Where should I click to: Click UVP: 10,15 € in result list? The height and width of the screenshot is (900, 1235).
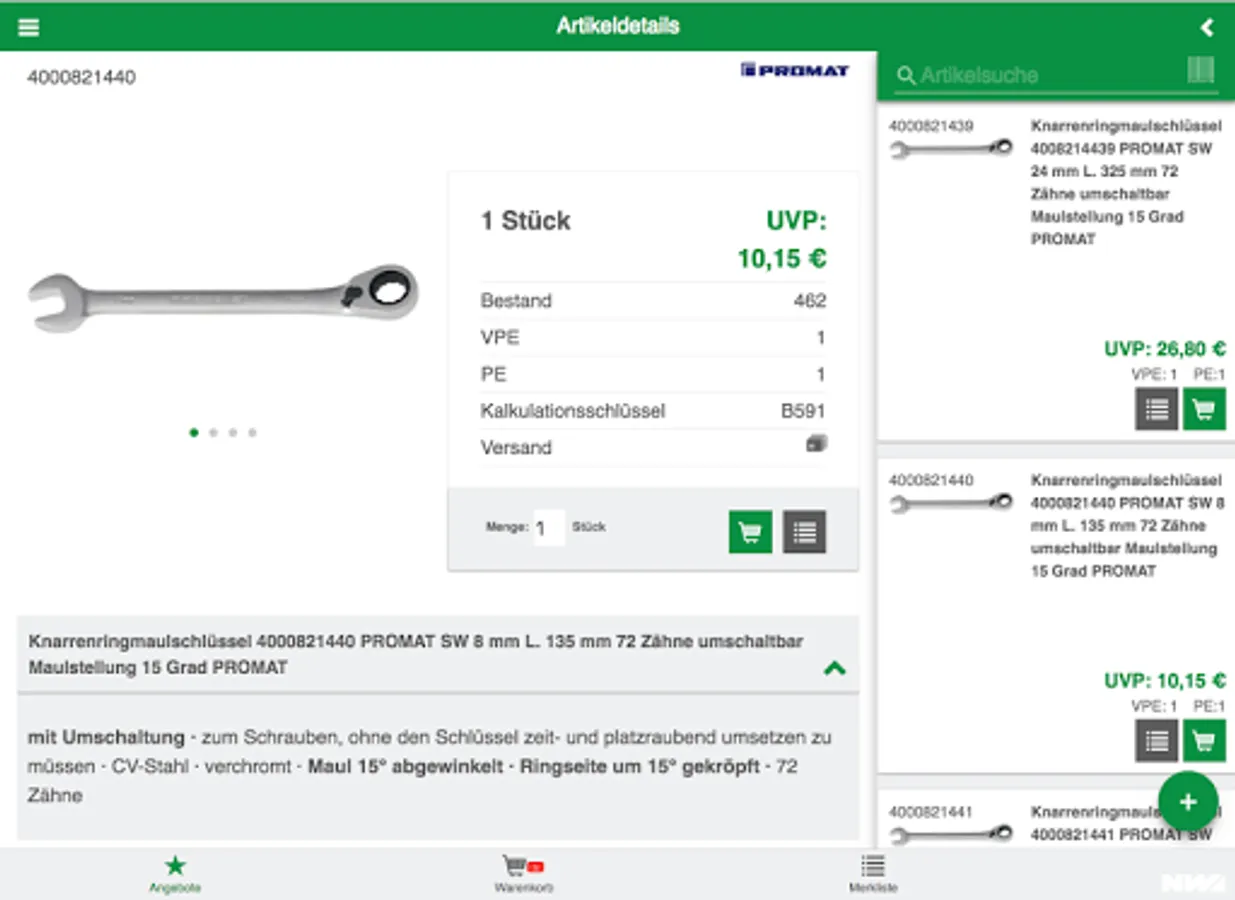(1165, 681)
